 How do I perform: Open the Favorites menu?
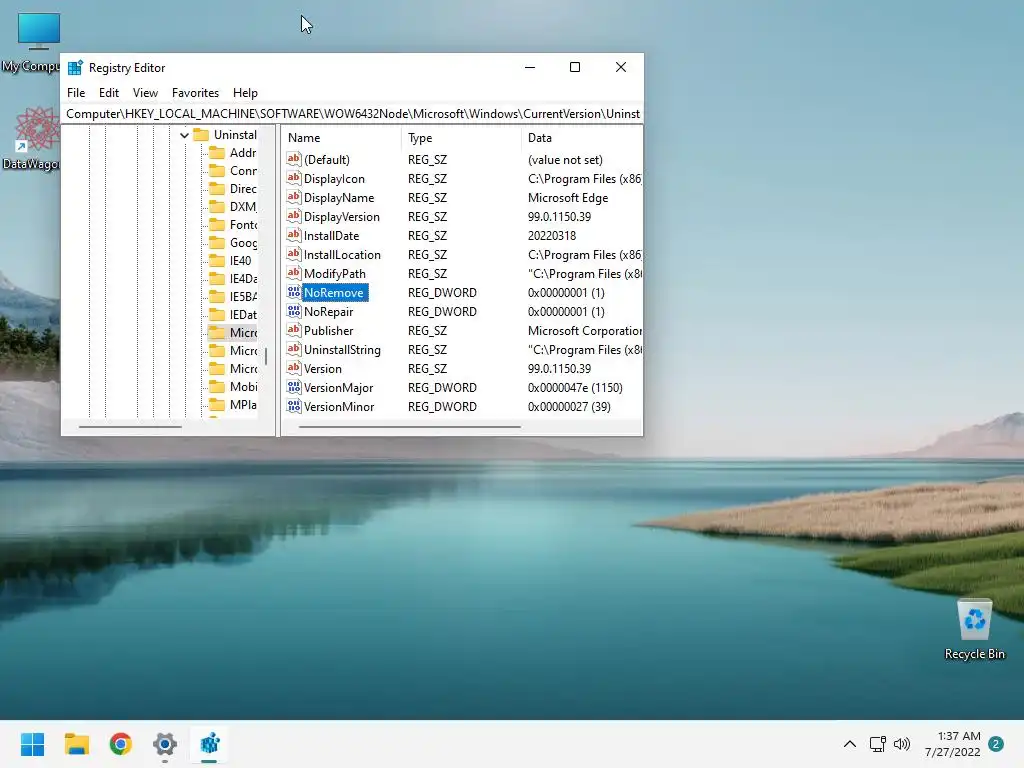tap(195, 93)
